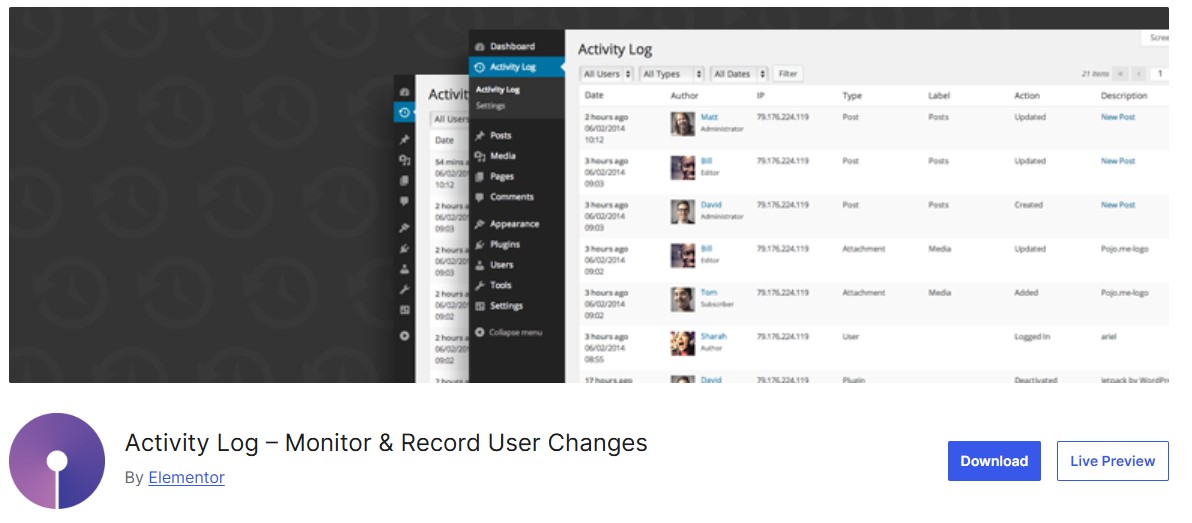The width and height of the screenshot is (1192, 523).
Task: Click New Post link in Matt's row
Action: pyautogui.click(x=1118, y=117)
